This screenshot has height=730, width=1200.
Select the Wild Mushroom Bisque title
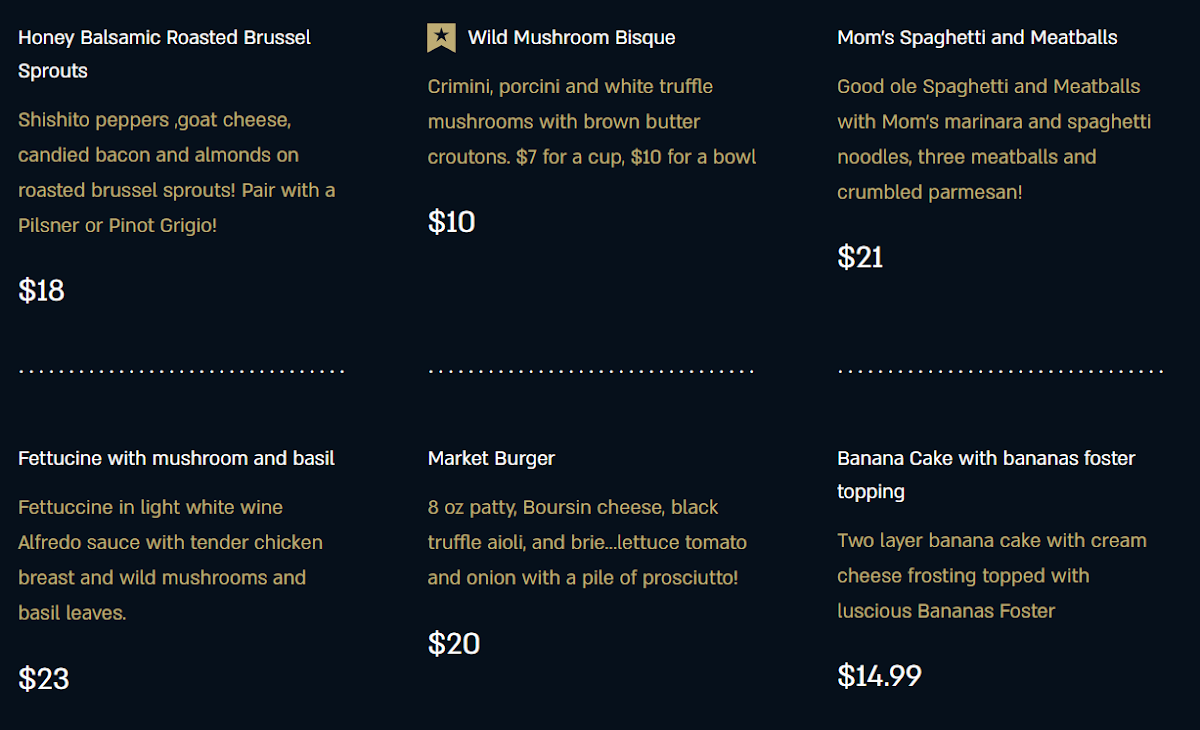pyautogui.click(x=571, y=38)
